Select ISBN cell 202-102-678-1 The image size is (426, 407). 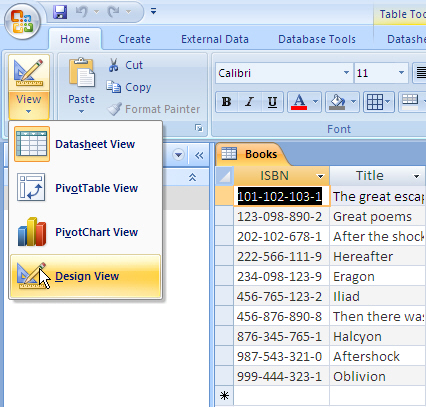click(282, 237)
